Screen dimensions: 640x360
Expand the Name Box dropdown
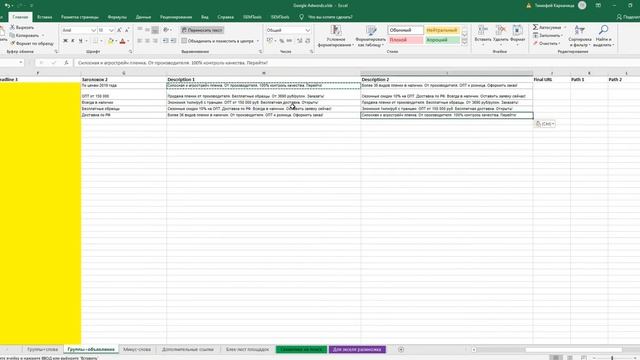[x=21, y=63]
